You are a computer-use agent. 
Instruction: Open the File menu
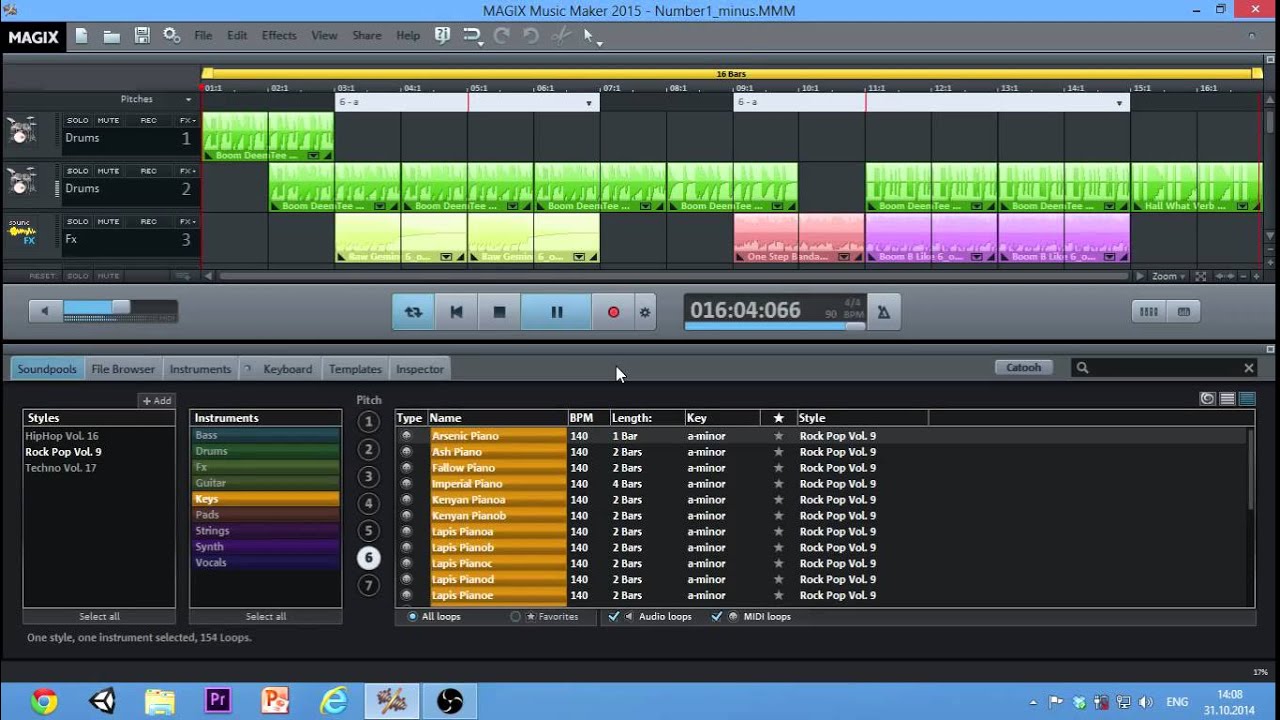click(203, 35)
